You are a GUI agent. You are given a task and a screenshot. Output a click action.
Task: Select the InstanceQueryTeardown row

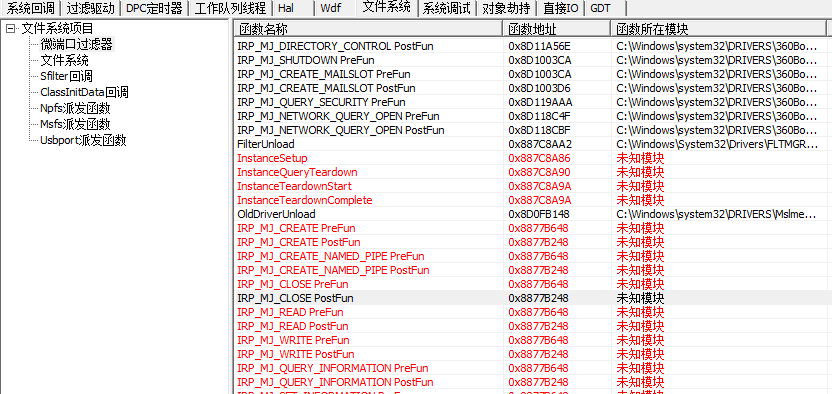pos(530,172)
